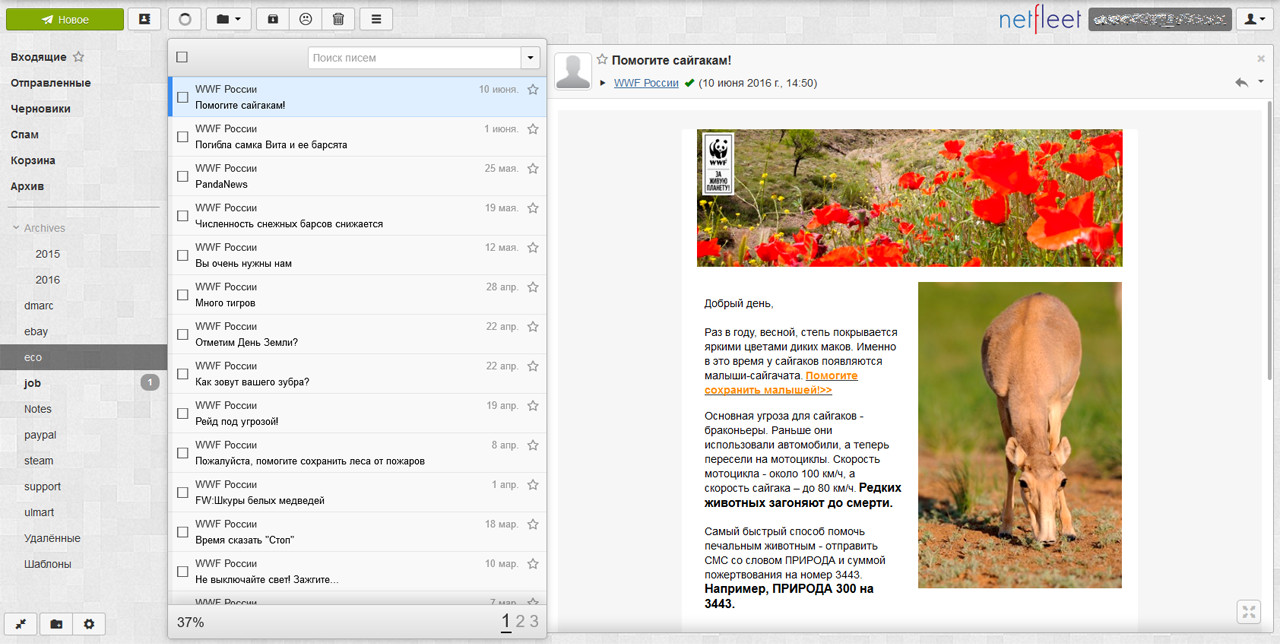This screenshot has width=1280, height=644.
Task: Open the dmarc folder
Action: (38, 306)
